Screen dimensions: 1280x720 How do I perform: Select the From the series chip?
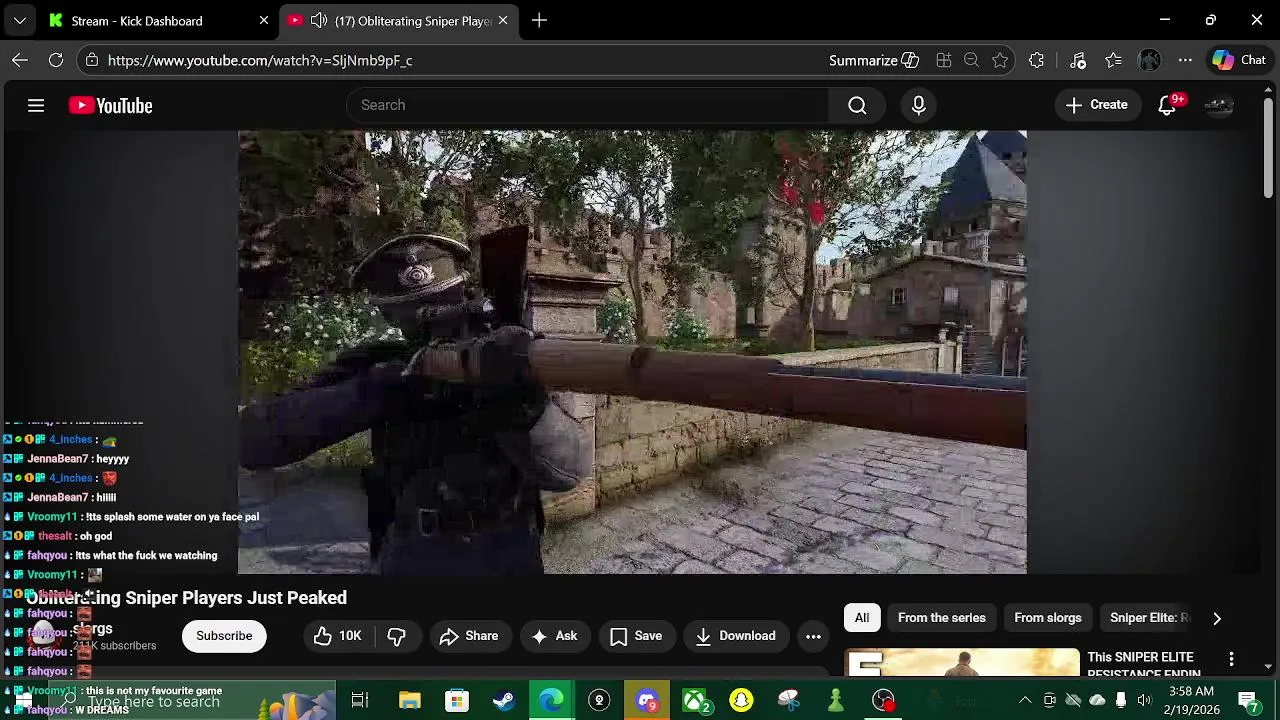click(942, 618)
